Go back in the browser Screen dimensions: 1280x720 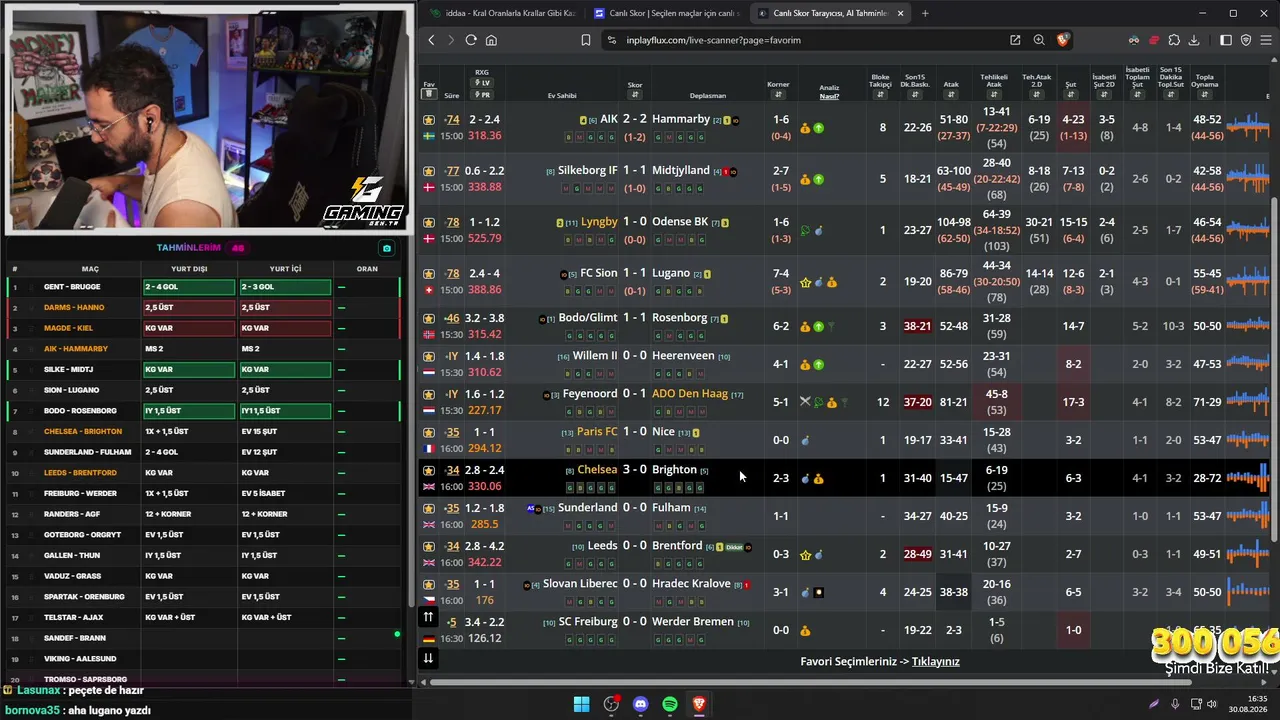point(431,40)
